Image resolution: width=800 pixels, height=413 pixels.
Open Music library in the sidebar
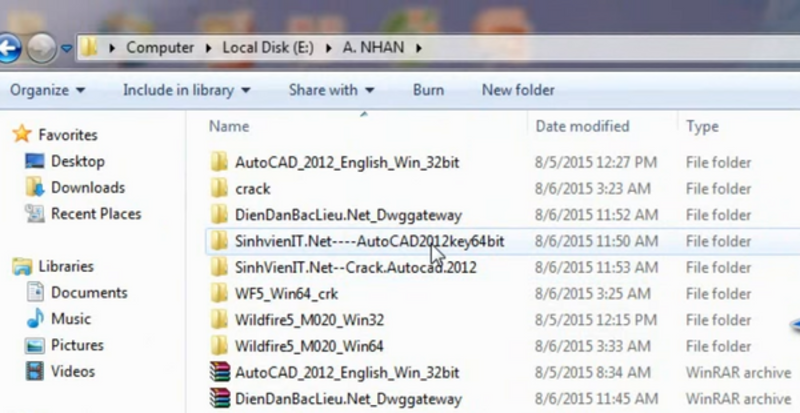[x=70, y=319]
